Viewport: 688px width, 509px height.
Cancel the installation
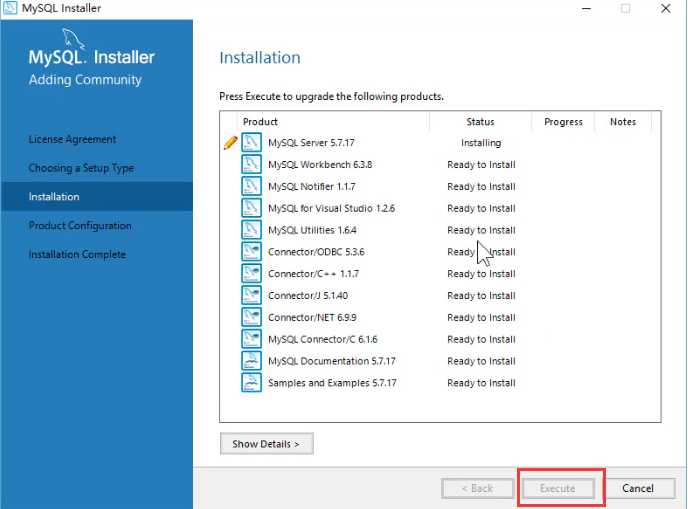(638, 488)
